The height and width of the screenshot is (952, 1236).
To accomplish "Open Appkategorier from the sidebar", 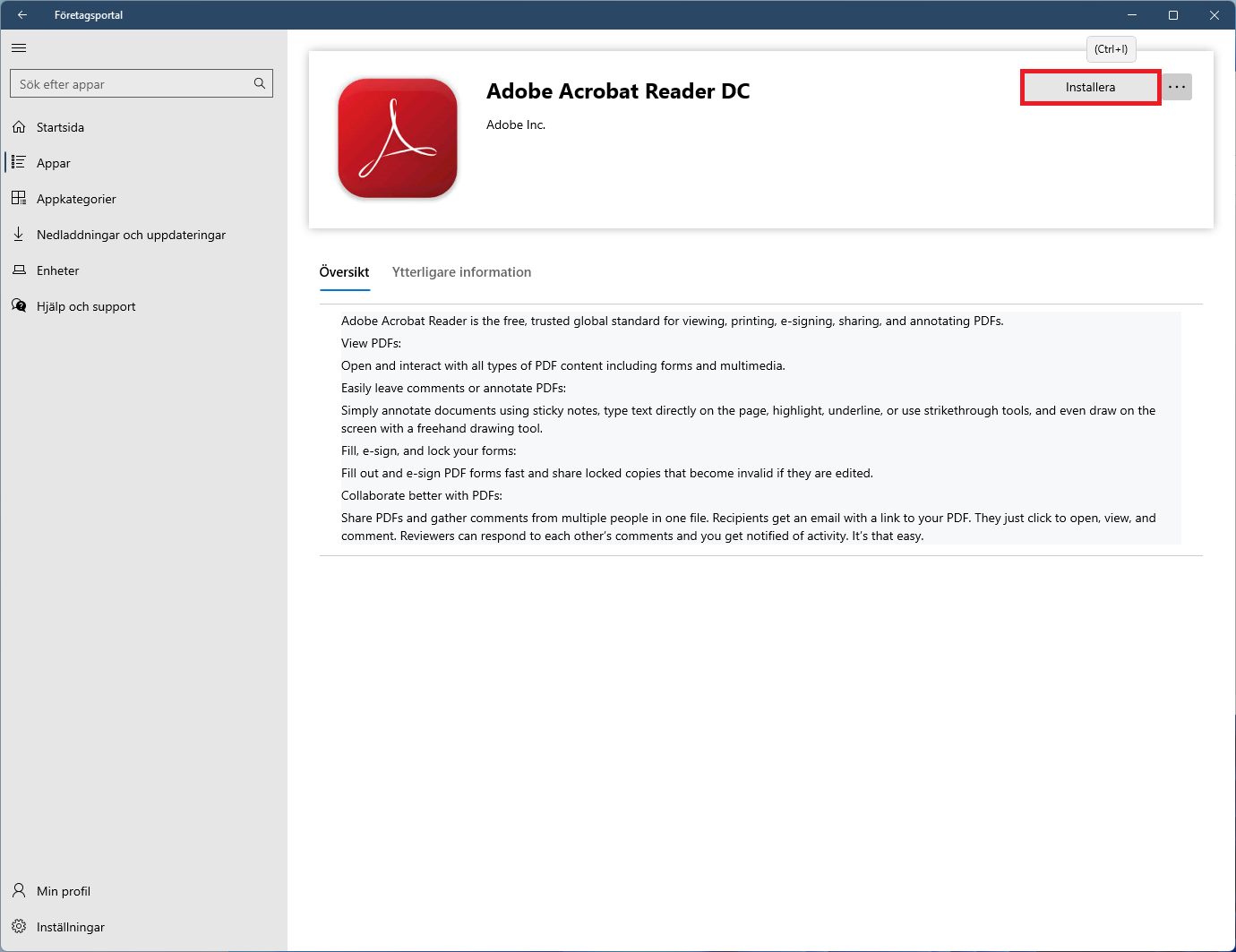I will click(144, 199).
